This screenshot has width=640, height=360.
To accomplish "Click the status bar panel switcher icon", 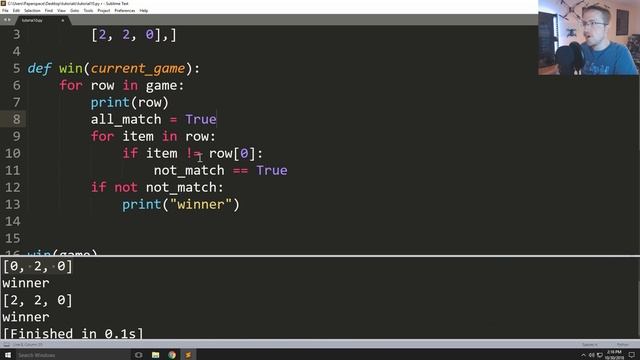I will [x=6, y=345].
